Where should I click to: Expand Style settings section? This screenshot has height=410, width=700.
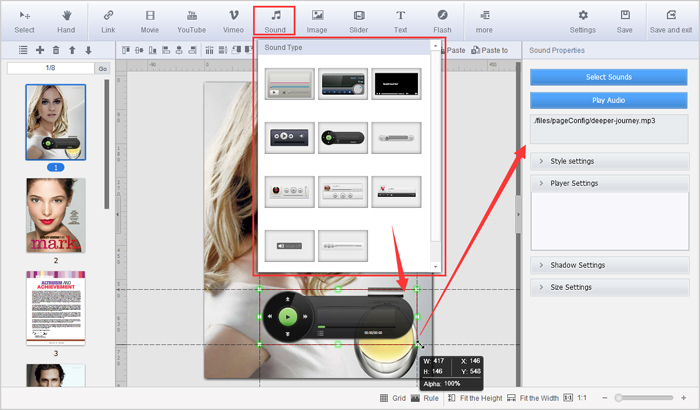coord(609,161)
